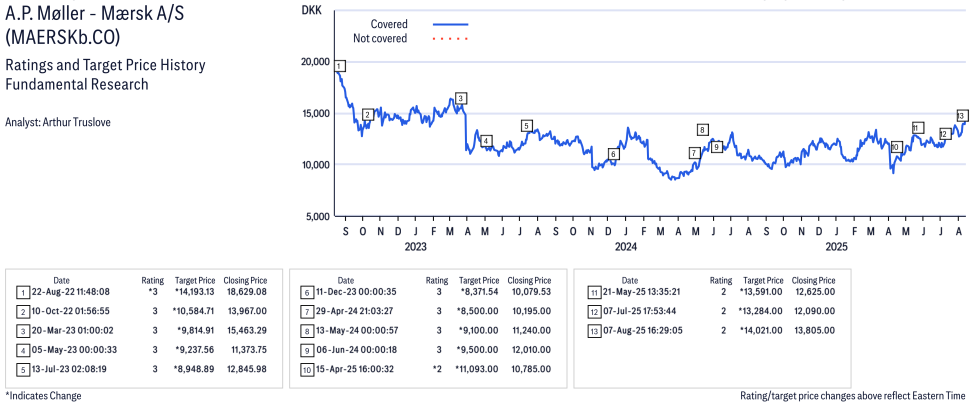
Task: Click the Fundamental Research subtitle
Action: pos(77,84)
